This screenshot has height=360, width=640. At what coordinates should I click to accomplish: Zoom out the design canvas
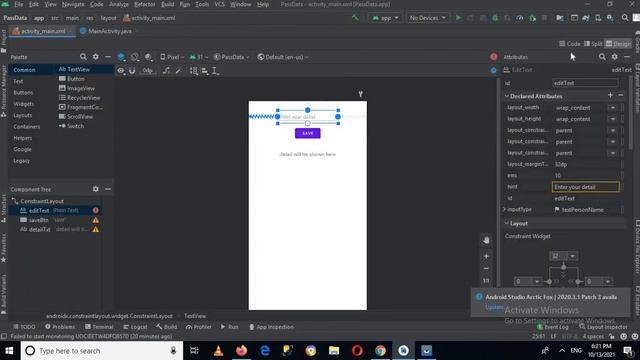coord(486,269)
